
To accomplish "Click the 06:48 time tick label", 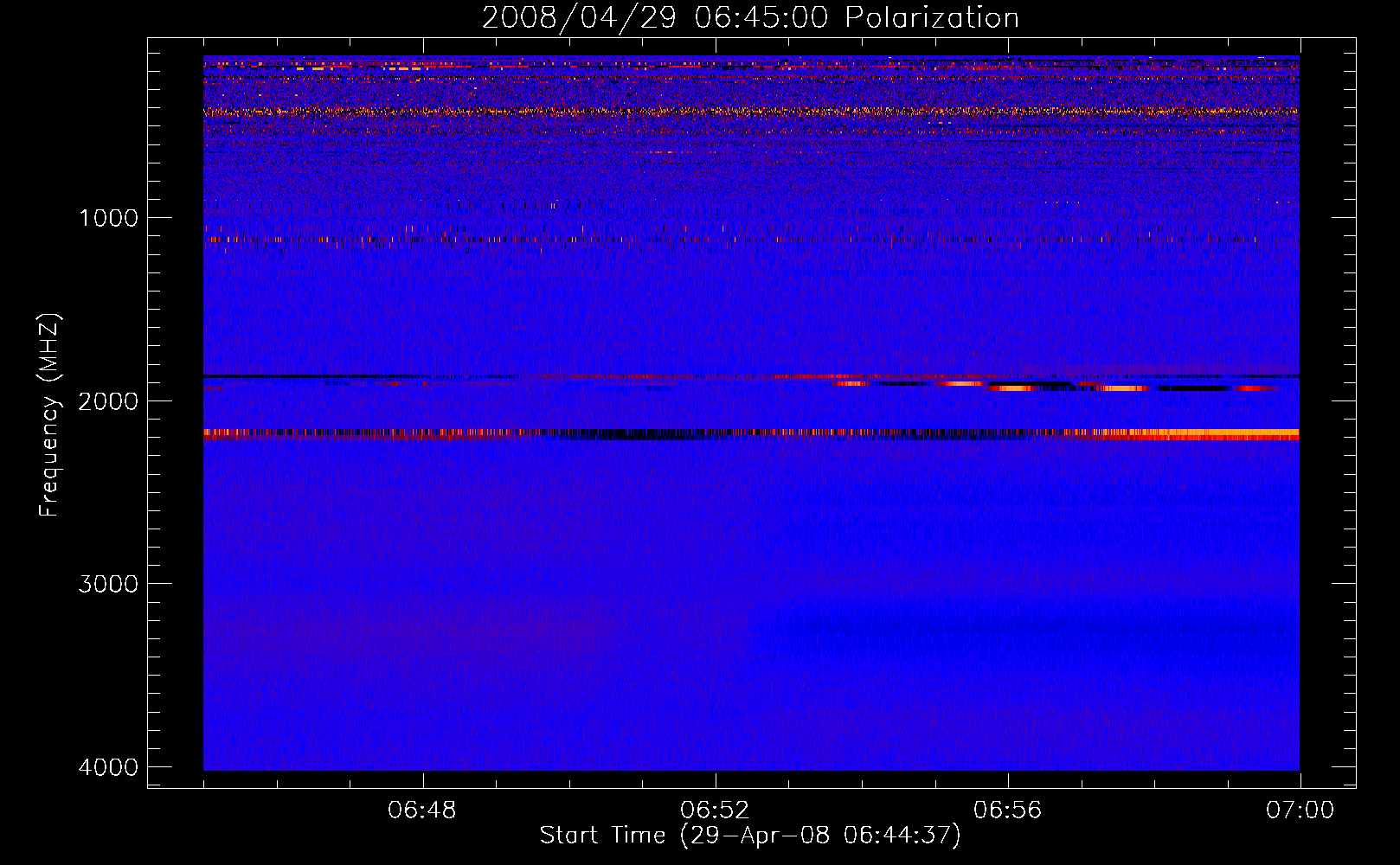I will pyautogui.click(x=422, y=811).
